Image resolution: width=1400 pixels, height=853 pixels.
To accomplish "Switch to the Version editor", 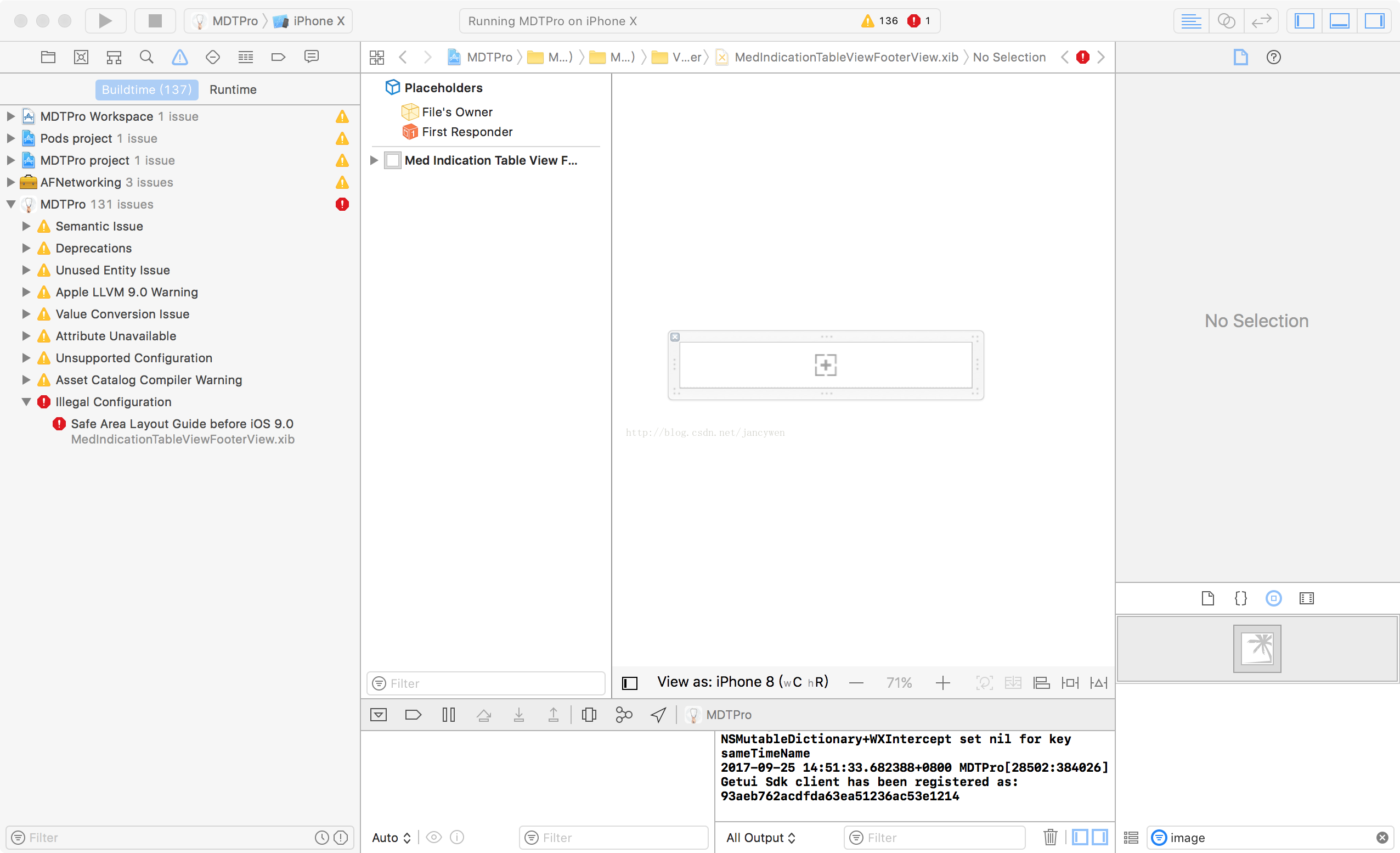I will 1261,21.
